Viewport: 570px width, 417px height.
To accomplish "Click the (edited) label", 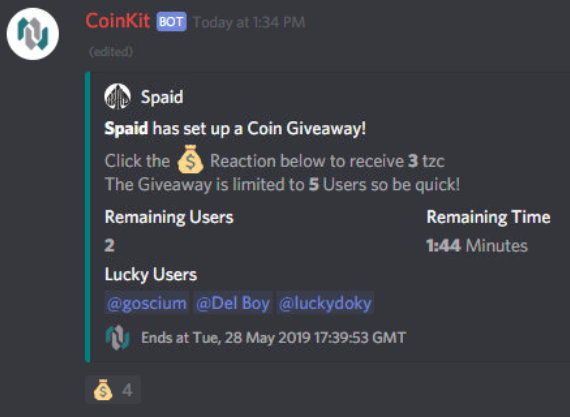I will coord(111,52).
